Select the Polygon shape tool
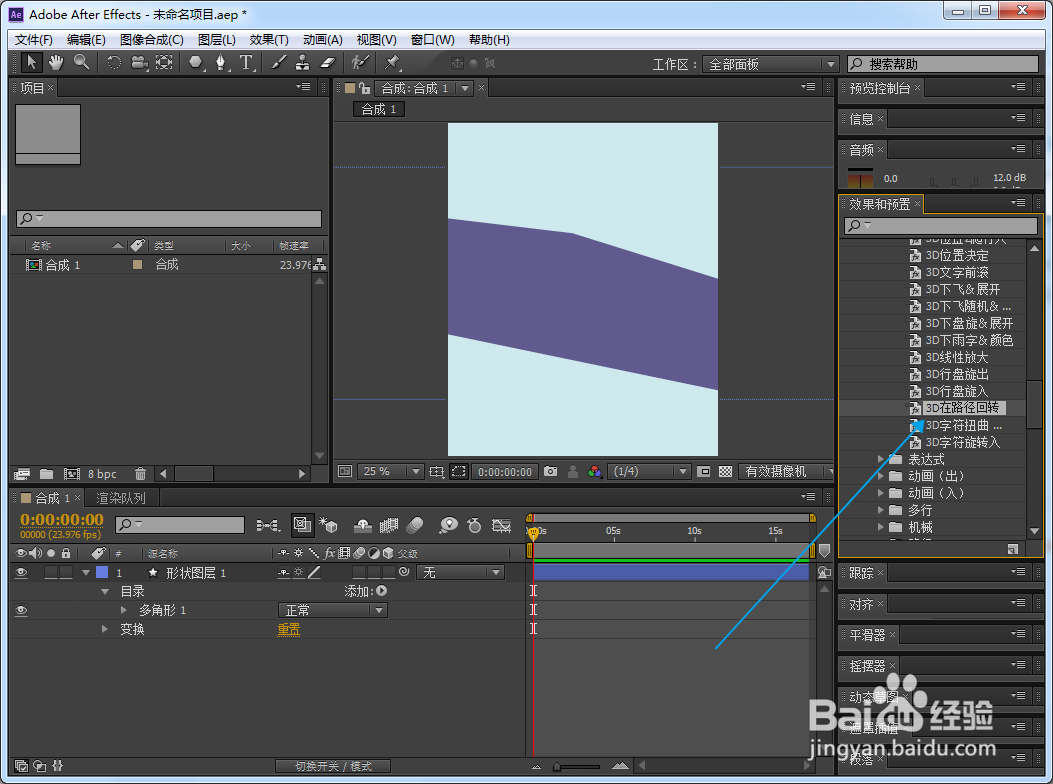 [195, 63]
